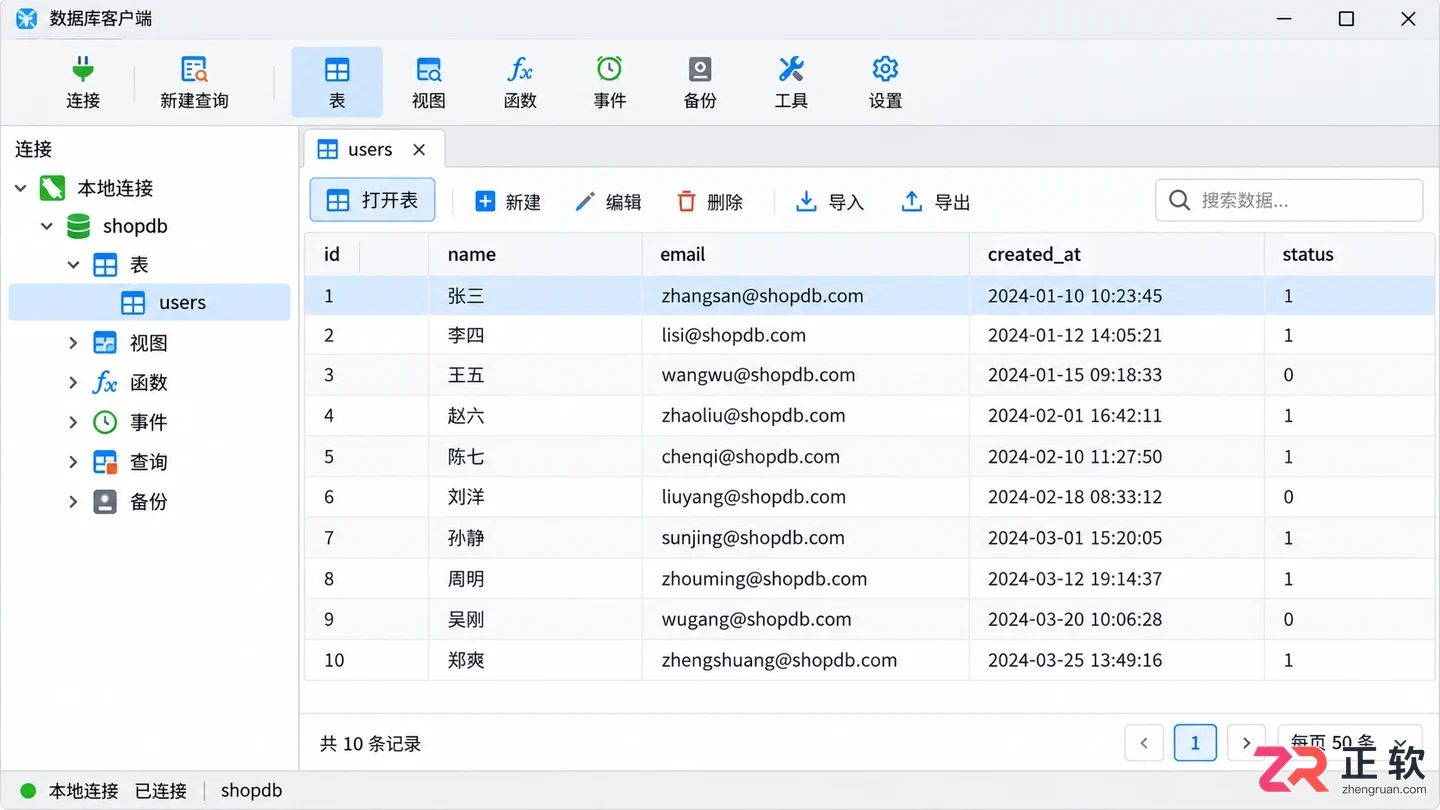
Task: Click the 编辑 pencil button
Action: pos(608,202)
